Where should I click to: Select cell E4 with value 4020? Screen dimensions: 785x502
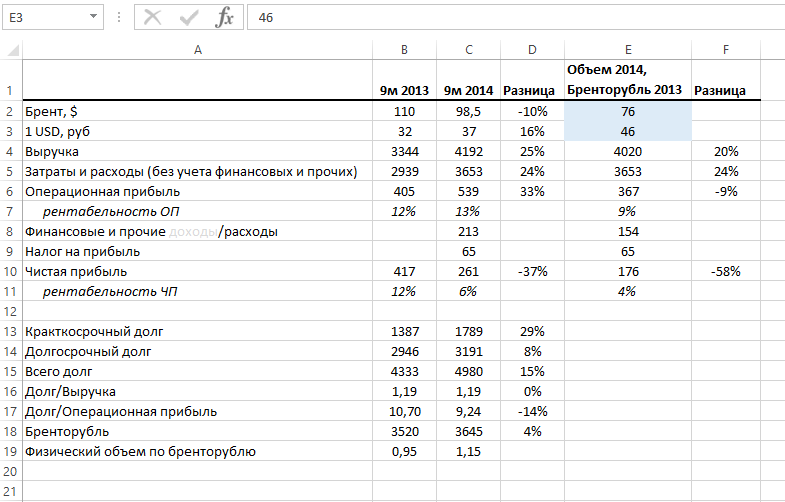(x=628, y=151)
